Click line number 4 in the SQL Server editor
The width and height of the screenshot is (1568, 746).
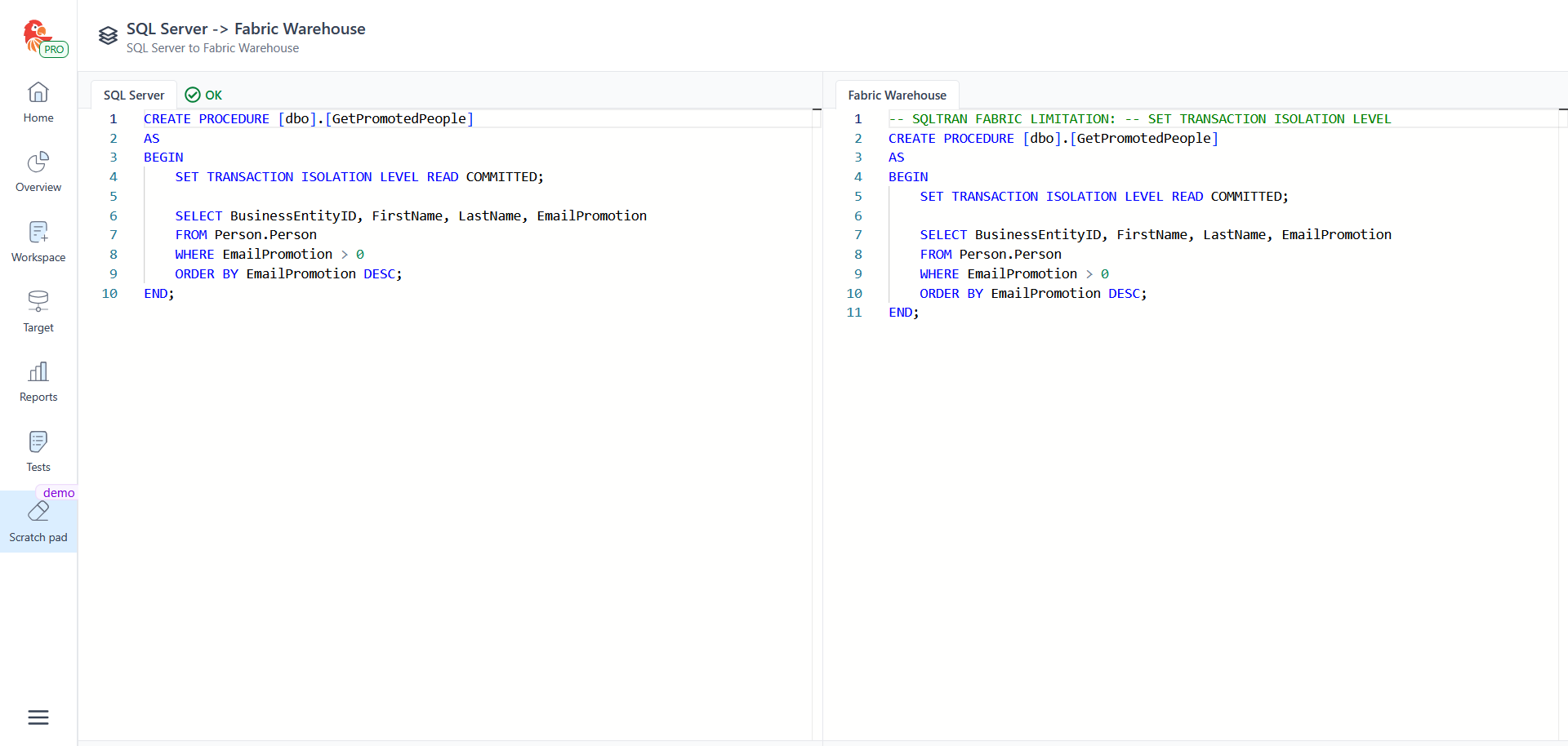tap(114, 177)
